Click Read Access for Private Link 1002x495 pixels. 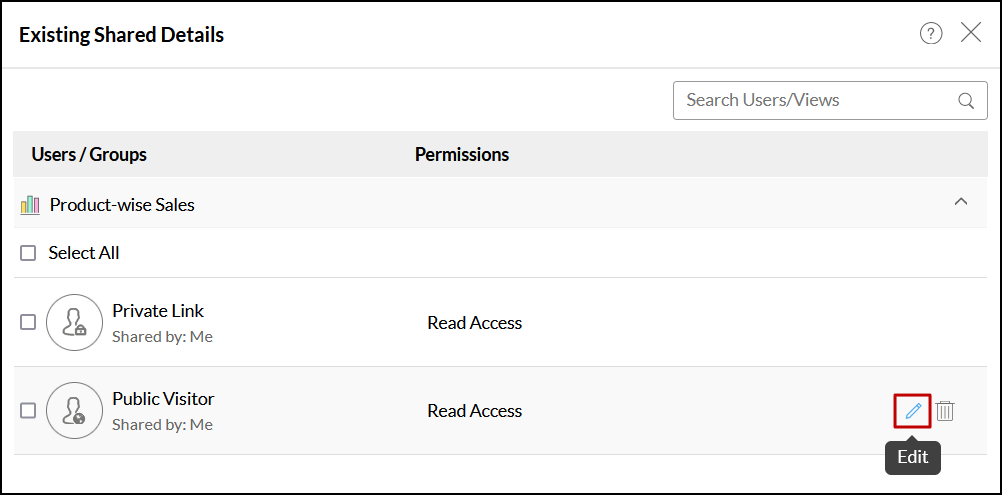pos(474,322)
